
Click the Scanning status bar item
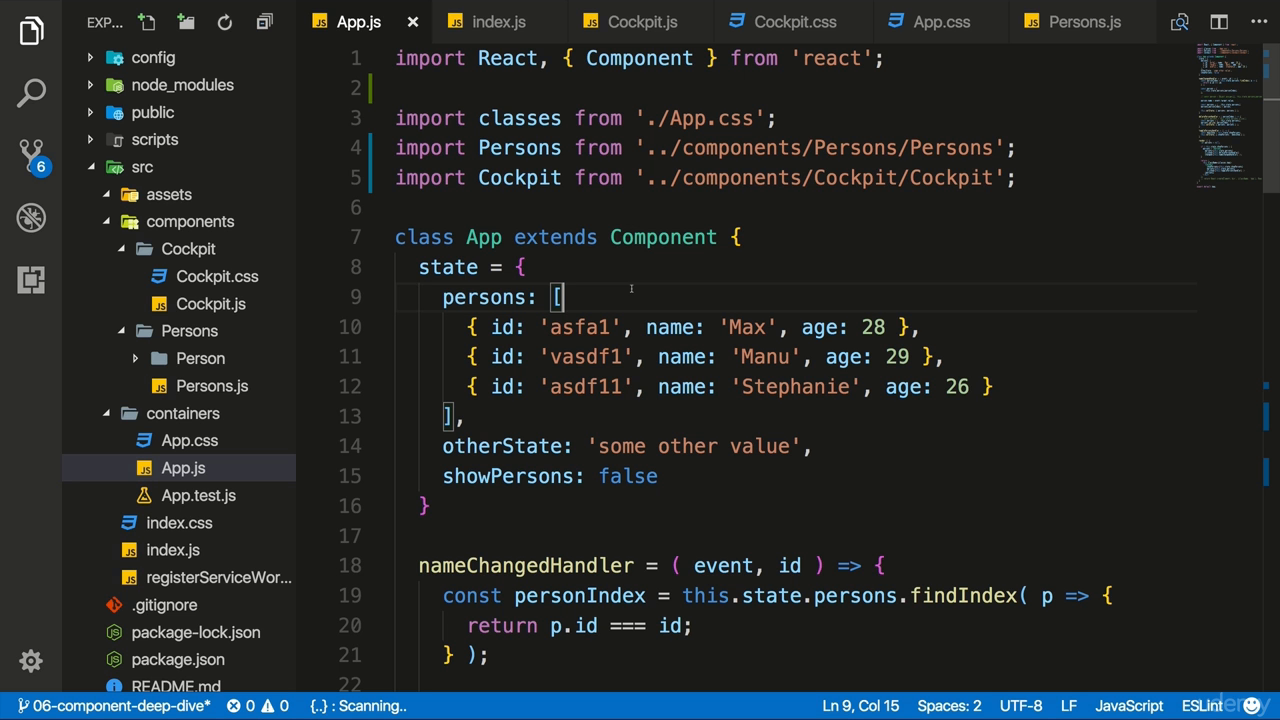(358, 706)
